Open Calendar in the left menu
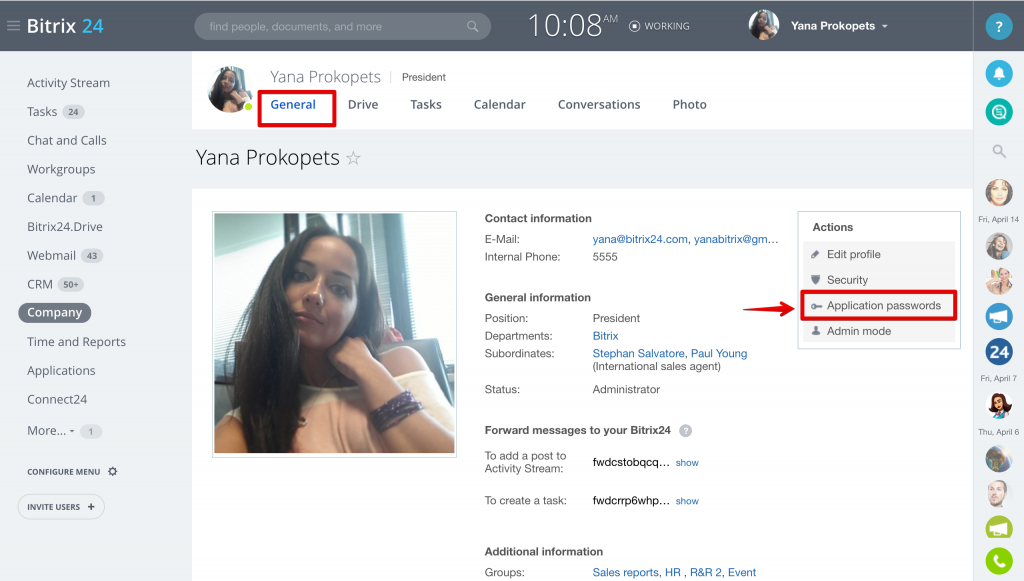Screen dimensions: 1024x581 52,198
